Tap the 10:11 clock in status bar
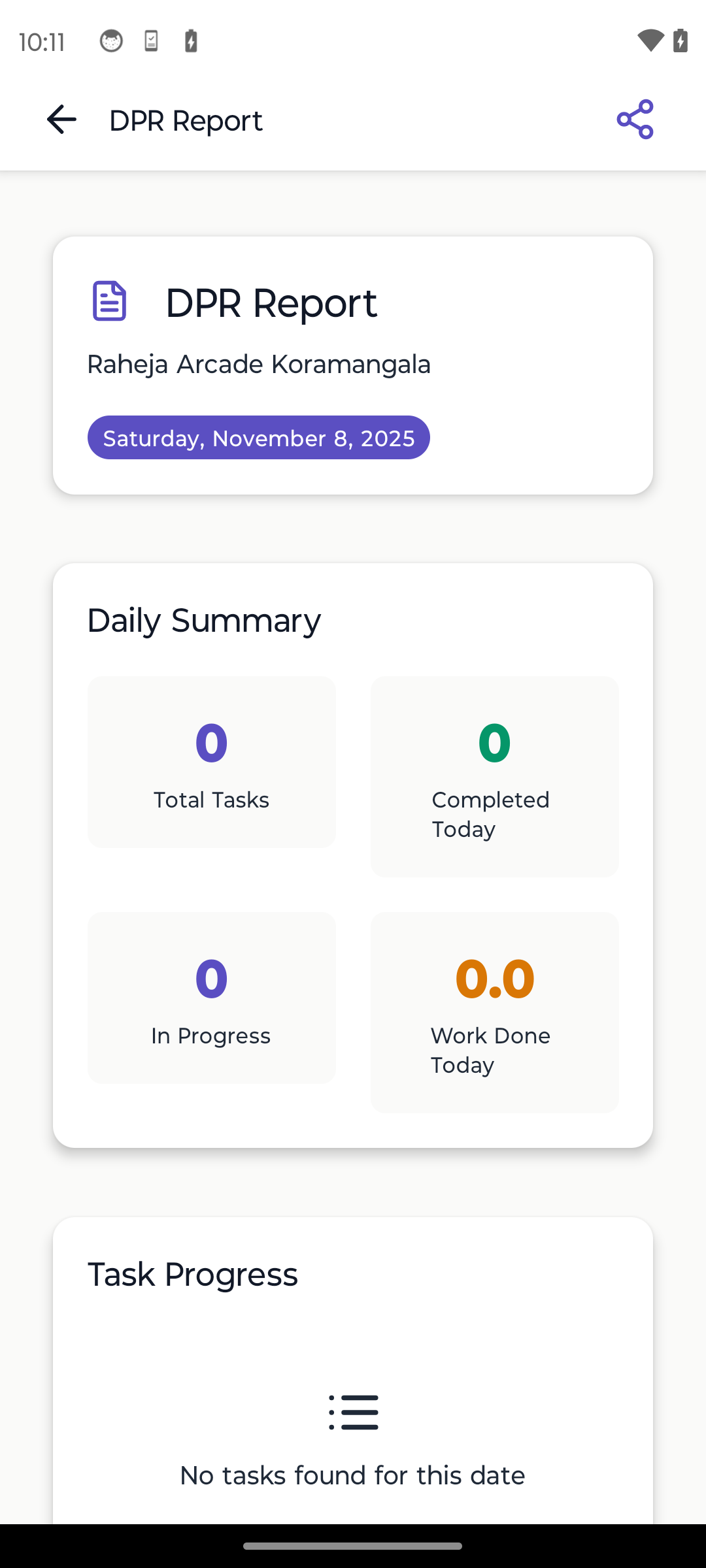This screenshot has width=706, height=1568. pos(42,42)
